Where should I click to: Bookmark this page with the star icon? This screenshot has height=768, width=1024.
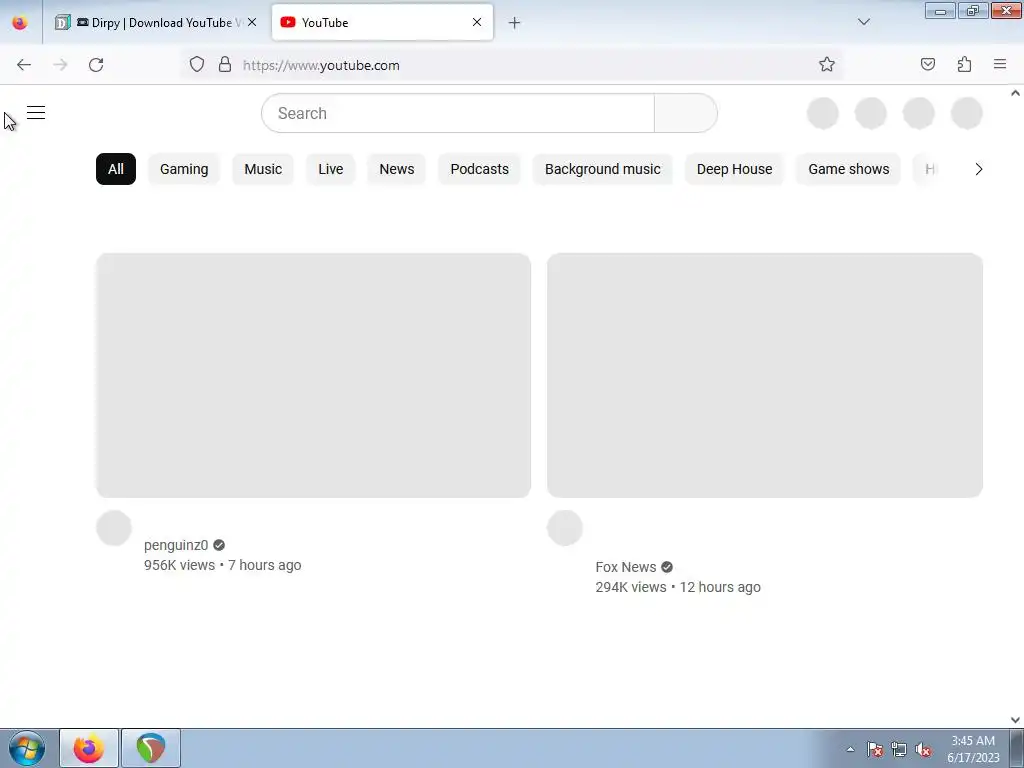coord(827,65)
